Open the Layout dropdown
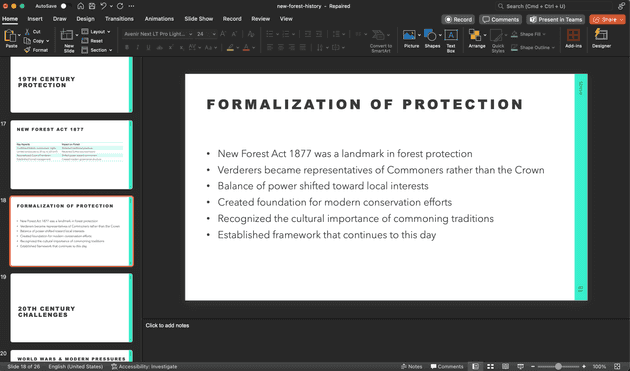The image size is (630, 371). coord(96,32)
